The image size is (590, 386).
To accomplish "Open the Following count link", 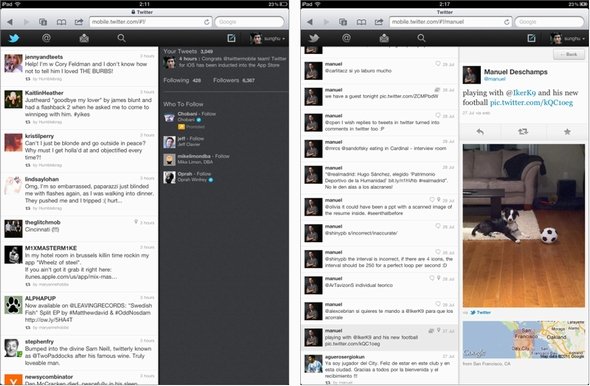I will pos(182,80).
